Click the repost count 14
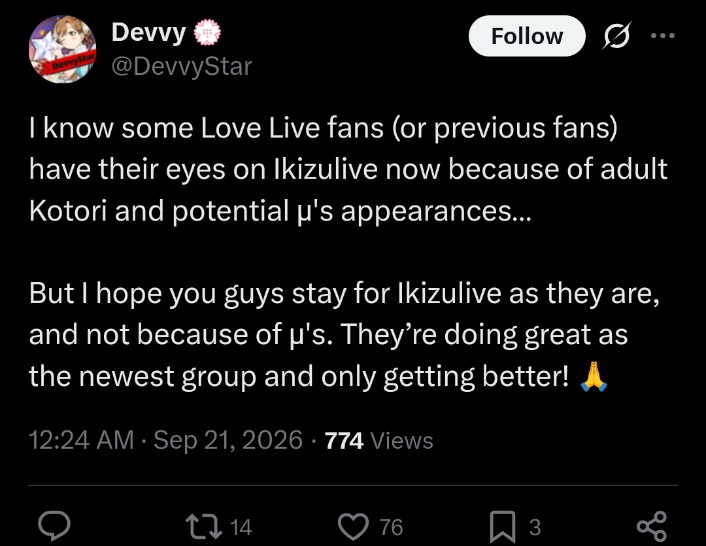 (241, 527)
